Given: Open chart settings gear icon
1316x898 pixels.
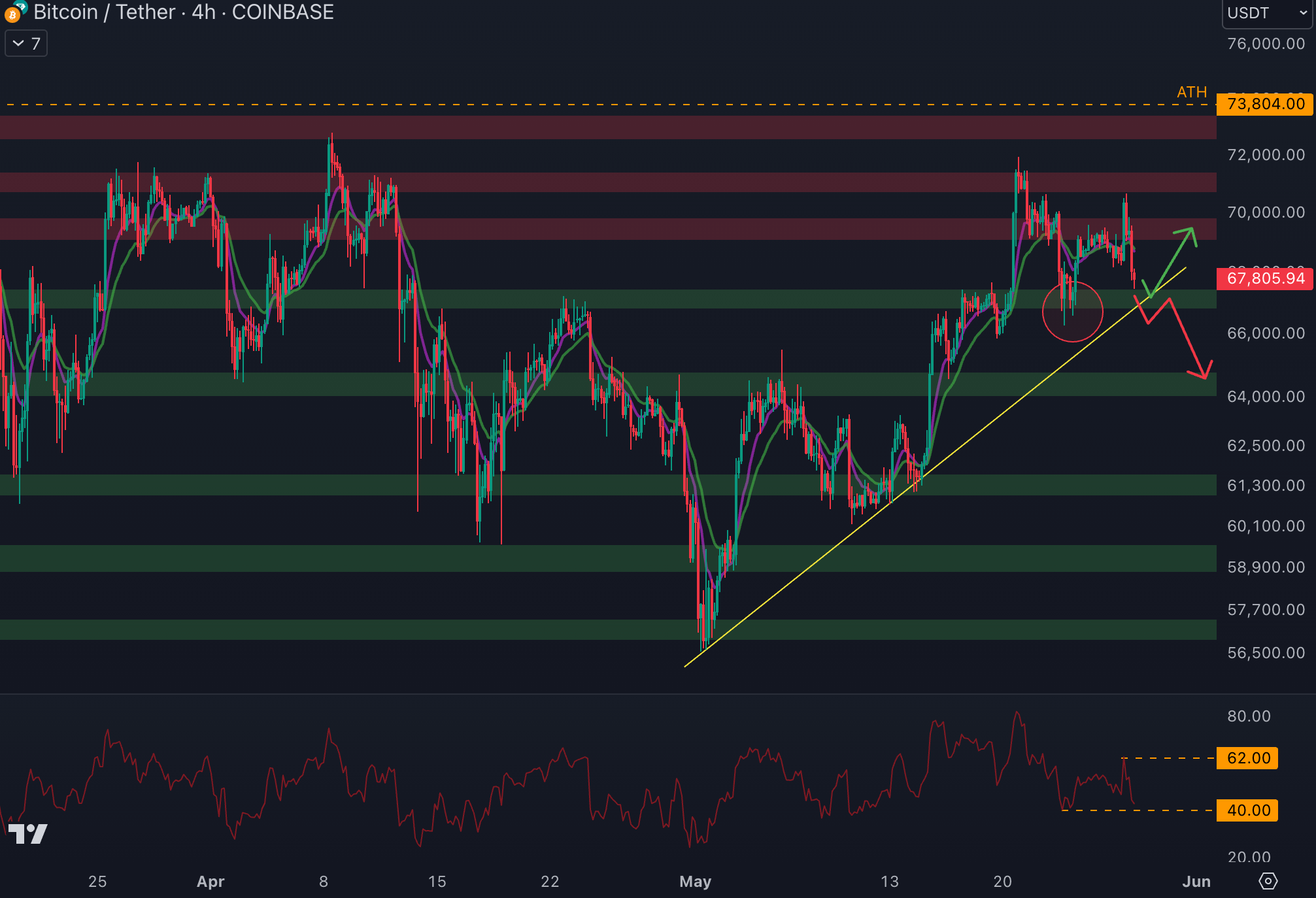Looking at the screenshot, I should pyautogui.click(x=1268, y=881).
